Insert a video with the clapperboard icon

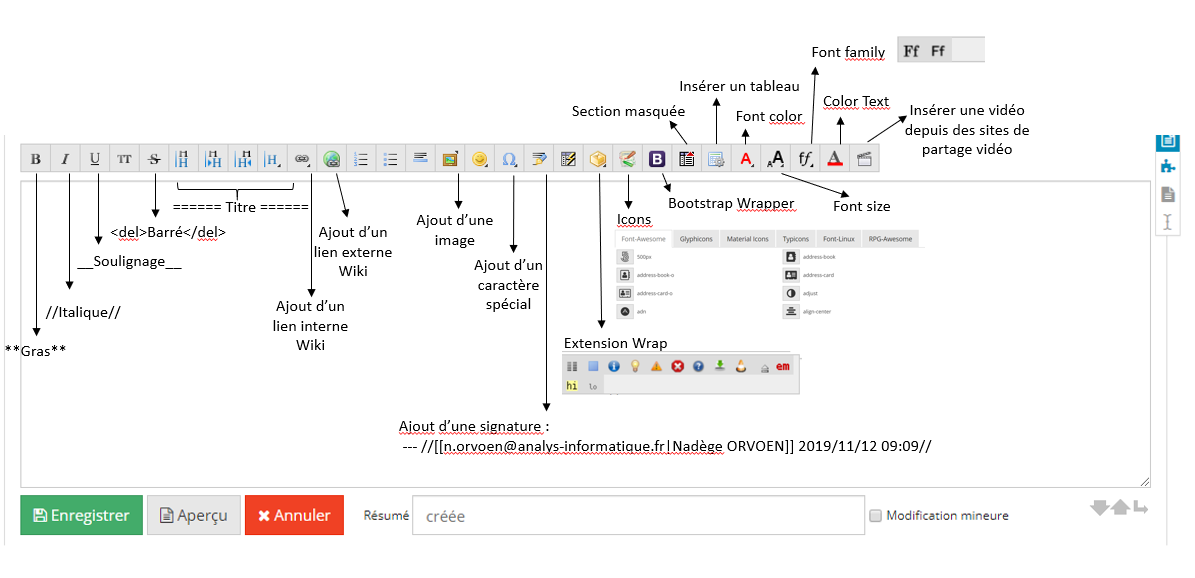[x=866, y=158]
